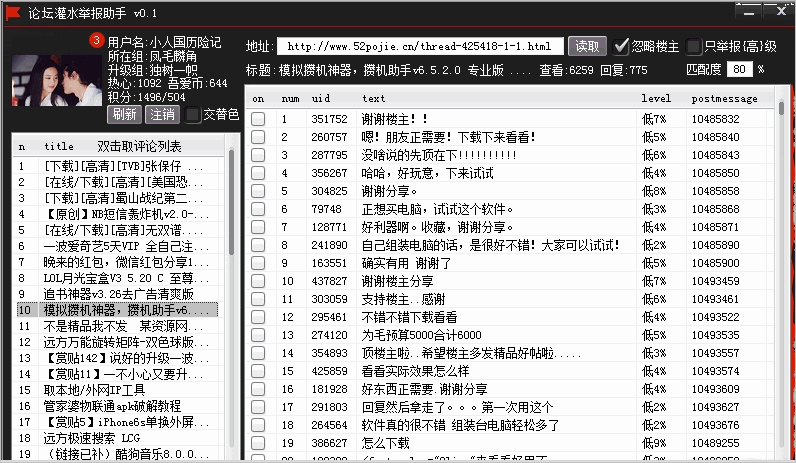Click the red notification badge showing 3
This screenshot has height=463, width=796.
click(x=96, y=40)
